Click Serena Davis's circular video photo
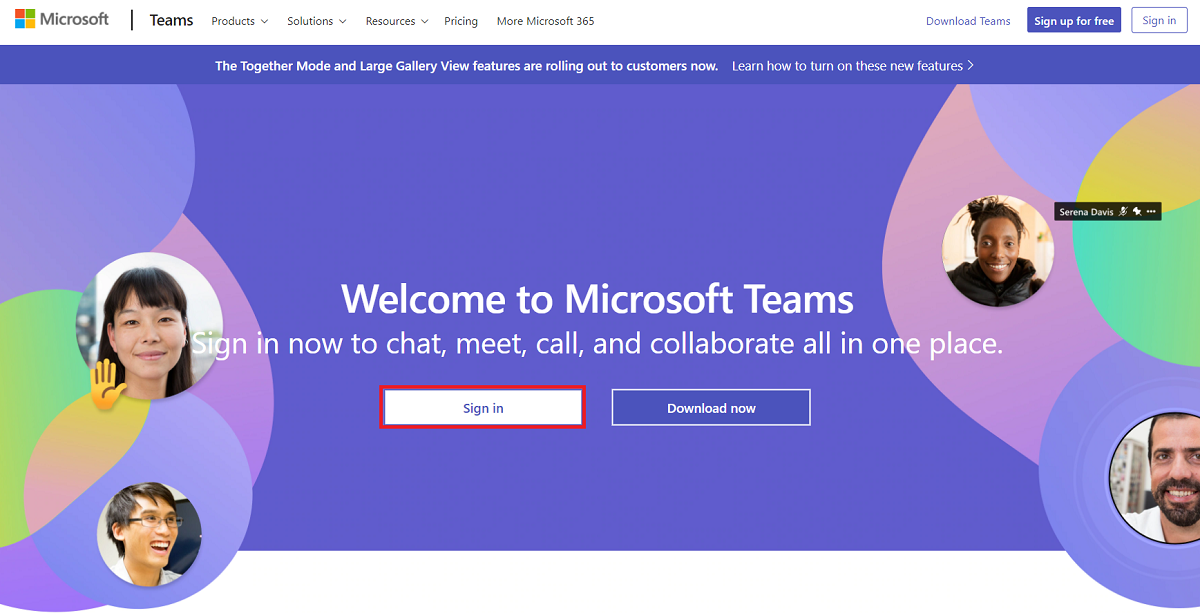 (998, 250)
